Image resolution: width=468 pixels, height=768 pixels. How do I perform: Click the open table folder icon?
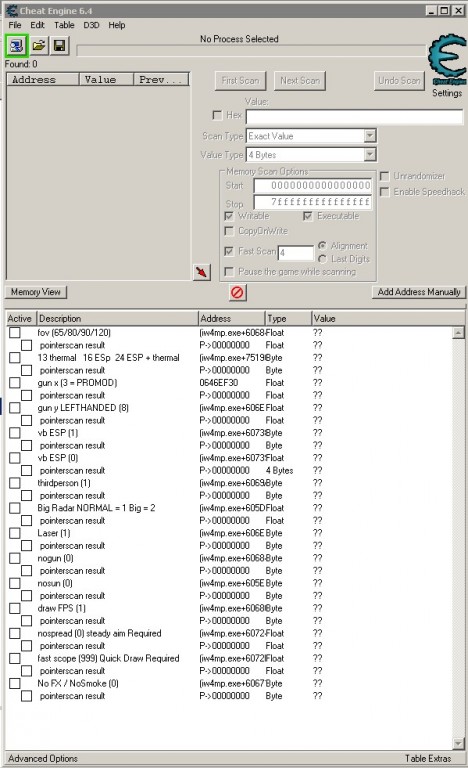coord(39,47)
